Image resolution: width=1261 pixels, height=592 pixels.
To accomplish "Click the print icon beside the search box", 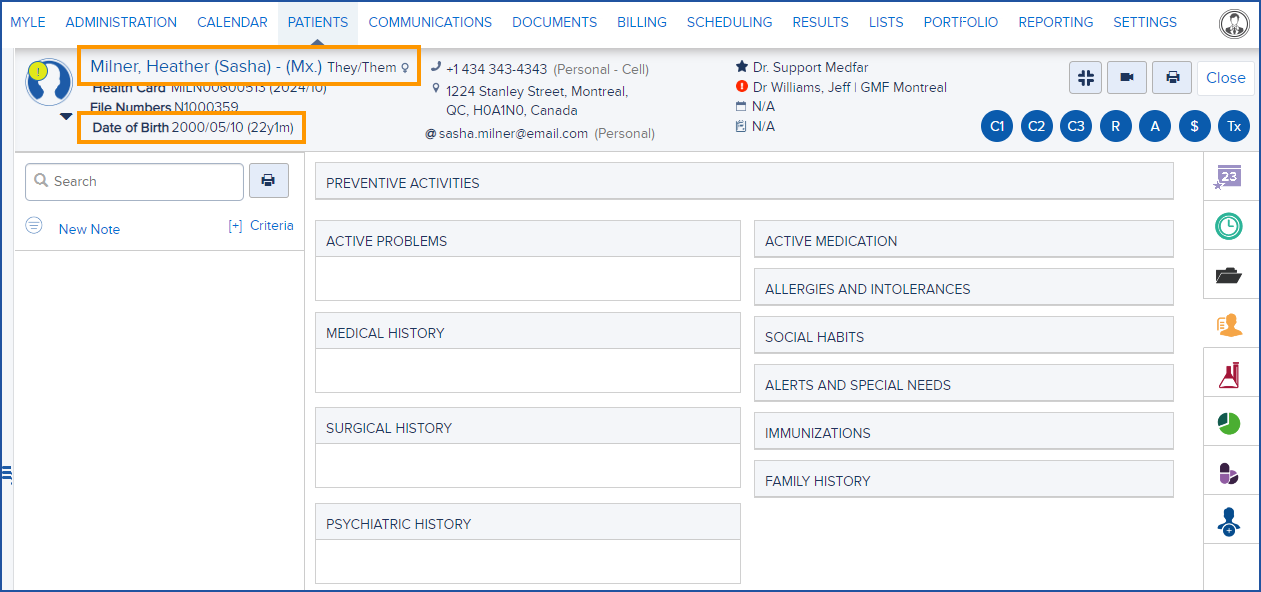I will [x=268, y=180].
